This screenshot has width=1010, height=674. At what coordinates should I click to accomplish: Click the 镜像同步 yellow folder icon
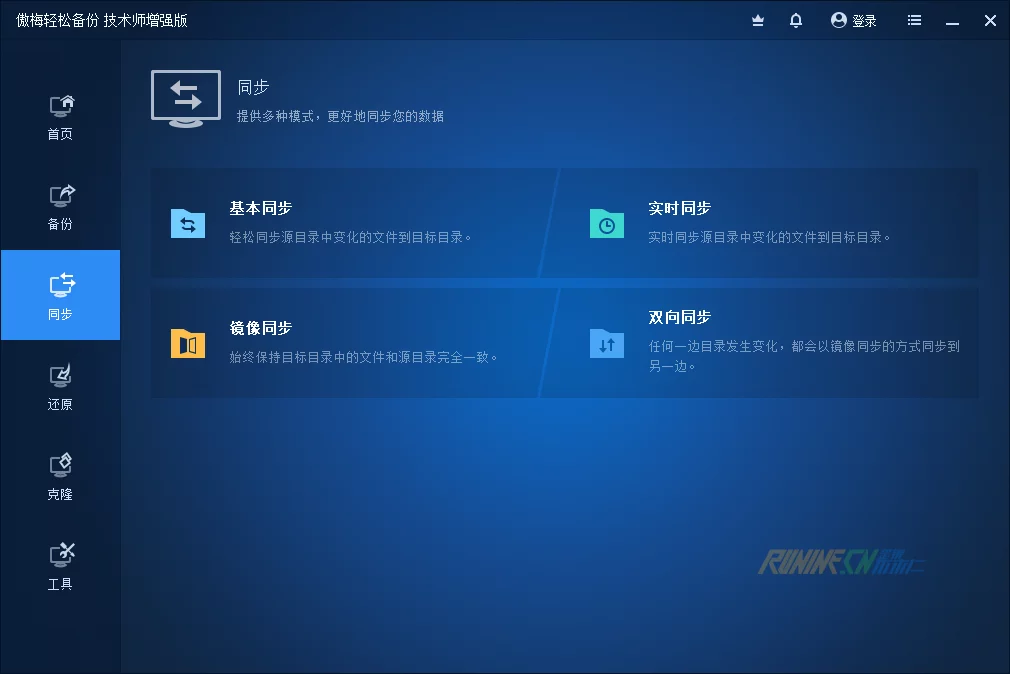click(x=188, y=343)
